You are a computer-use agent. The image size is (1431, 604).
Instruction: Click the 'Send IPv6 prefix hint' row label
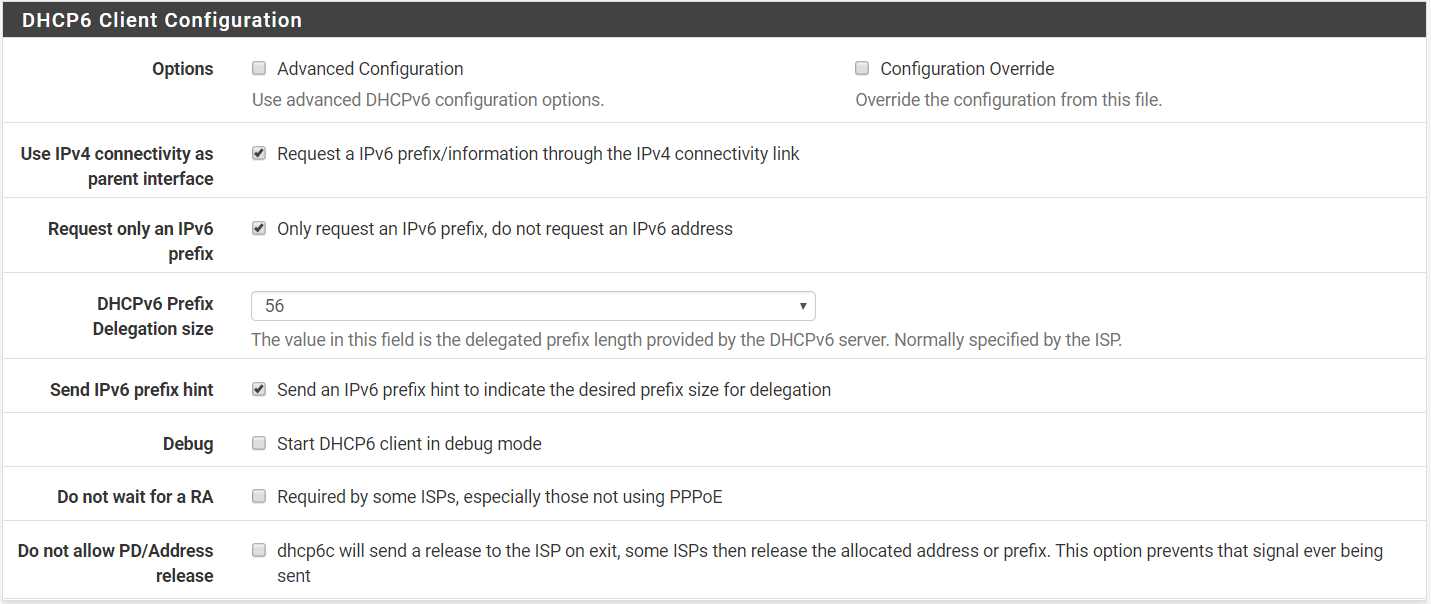(132, 390)
